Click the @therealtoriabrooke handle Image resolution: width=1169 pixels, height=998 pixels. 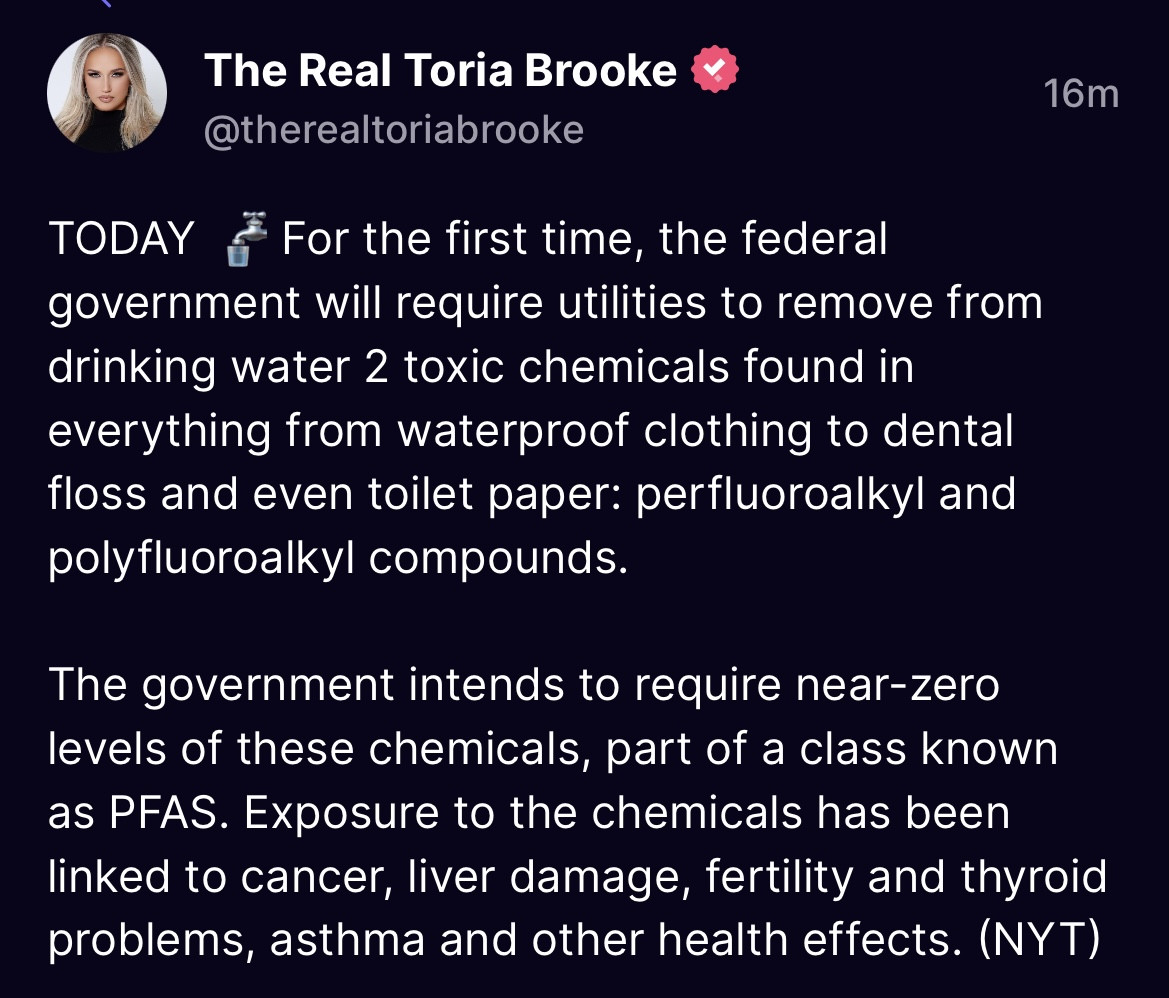(393, 130)
